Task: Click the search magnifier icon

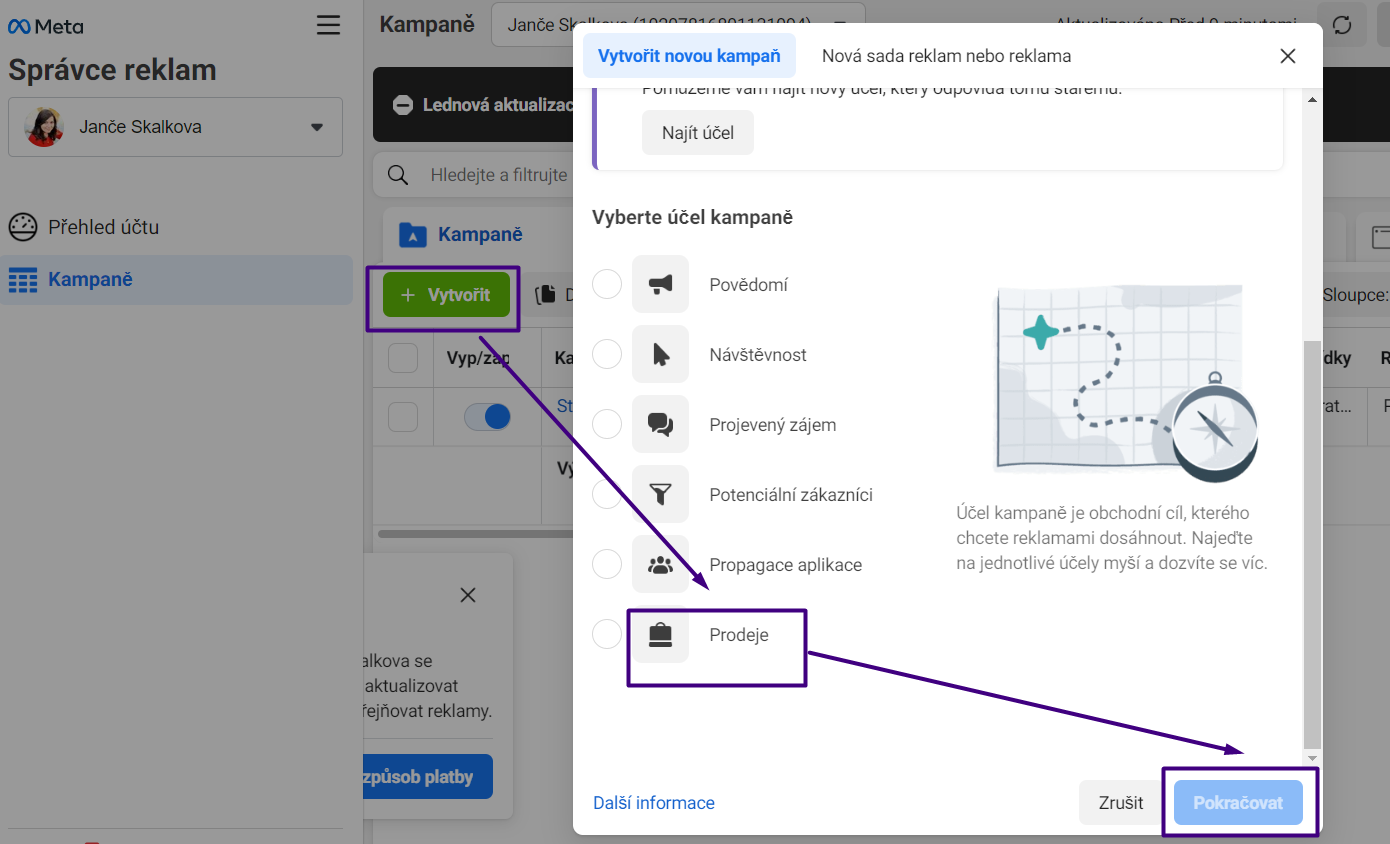Action: [398, 175]
